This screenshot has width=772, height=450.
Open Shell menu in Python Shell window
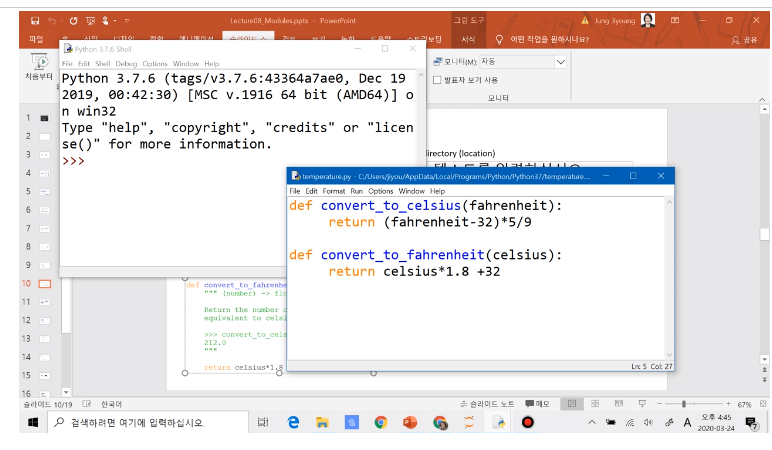click(x=102, y=64)
